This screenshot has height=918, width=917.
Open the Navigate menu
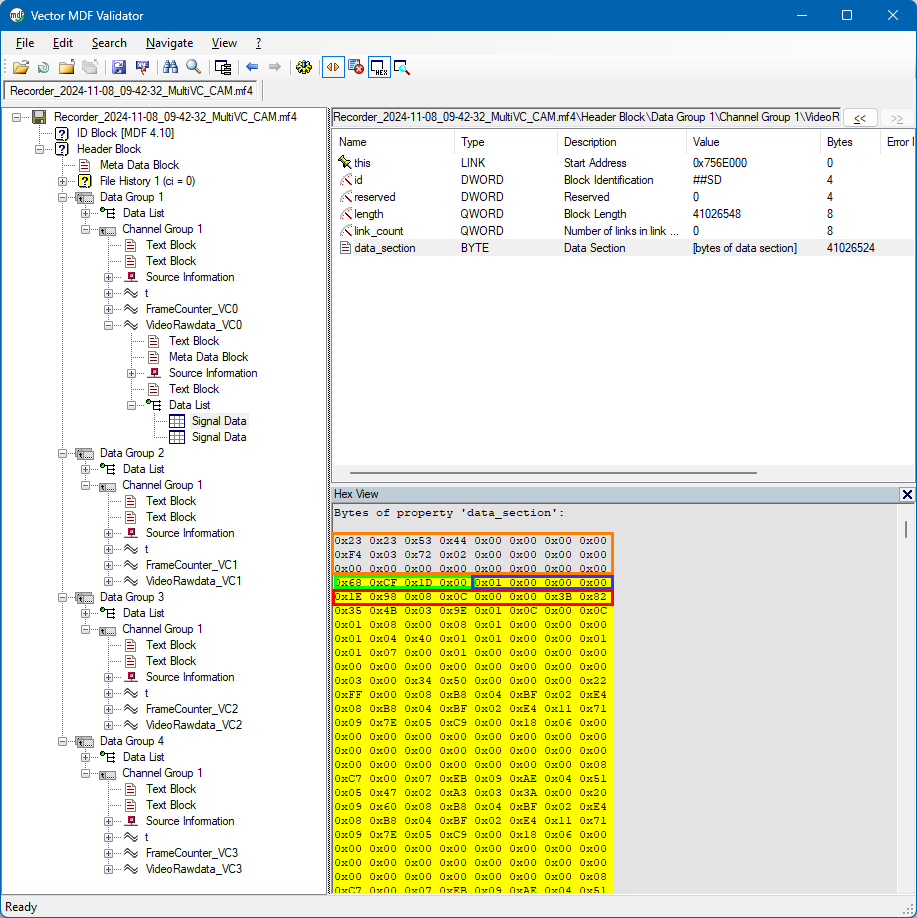click(169, 43)
